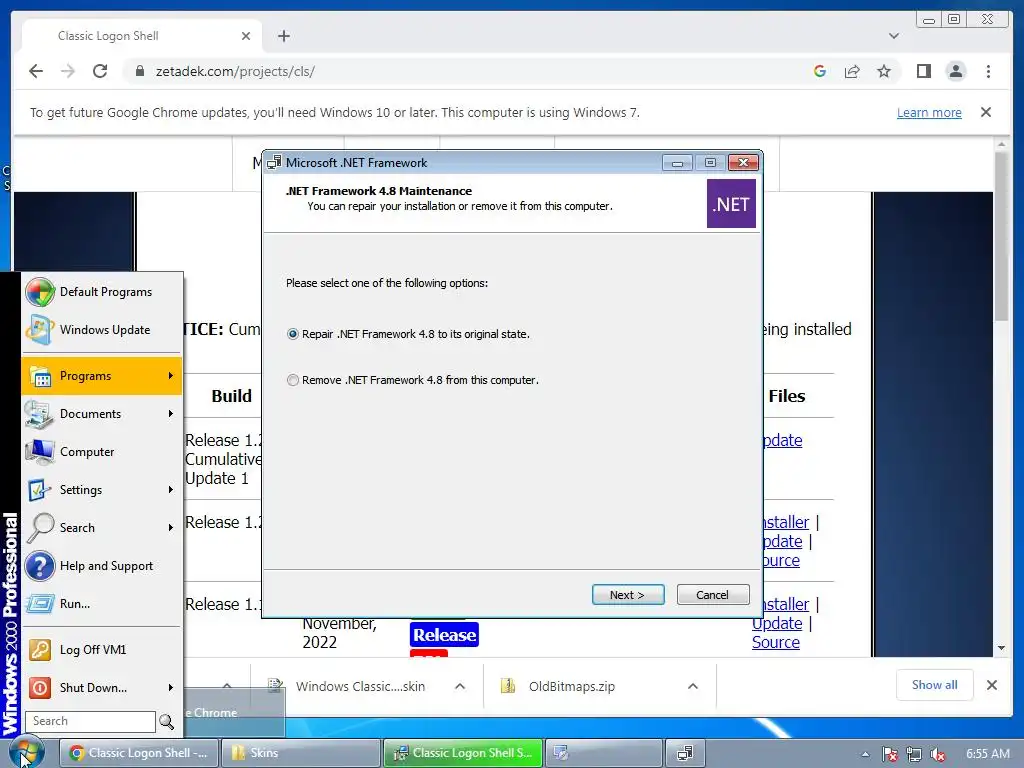This screenshot has height=768, width=1024.
Task: Expand Documents submenu in Start menu
Action: [102, 413]
